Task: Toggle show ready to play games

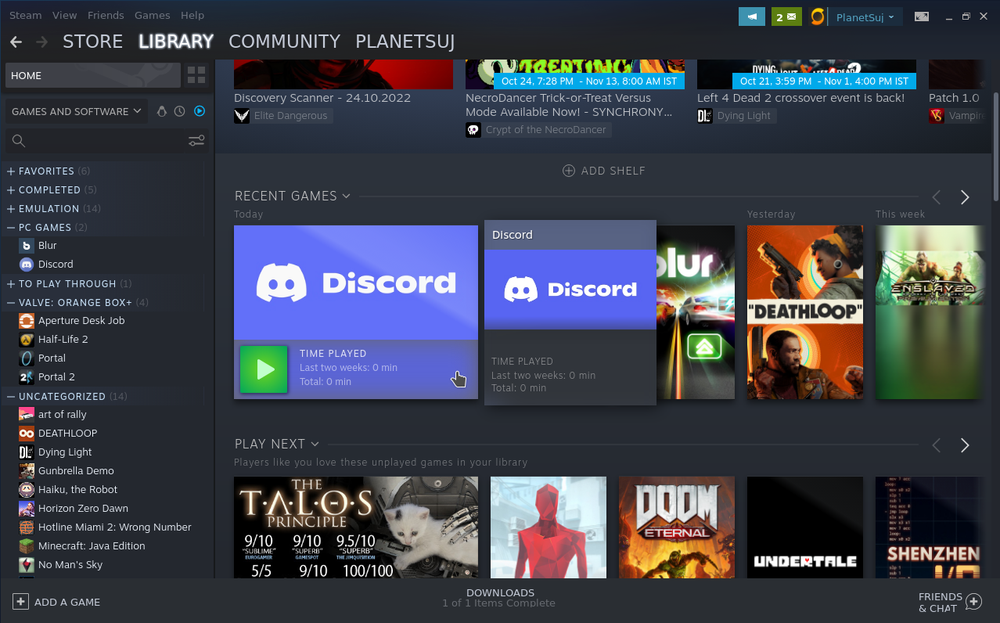Action: point(200,111)
